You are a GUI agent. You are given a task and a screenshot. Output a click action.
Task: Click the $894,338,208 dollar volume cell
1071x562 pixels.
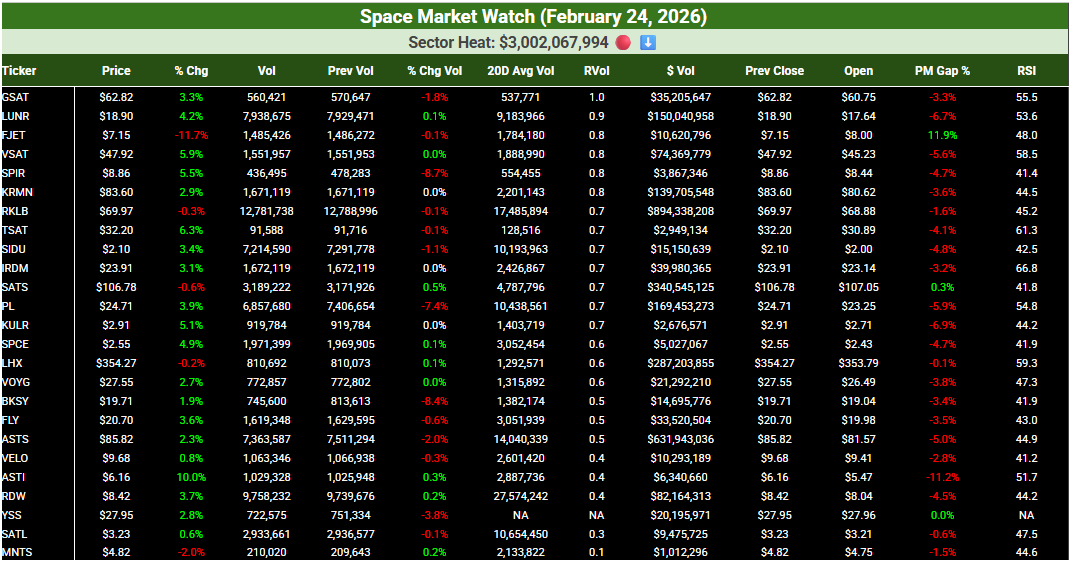point(680,212)
